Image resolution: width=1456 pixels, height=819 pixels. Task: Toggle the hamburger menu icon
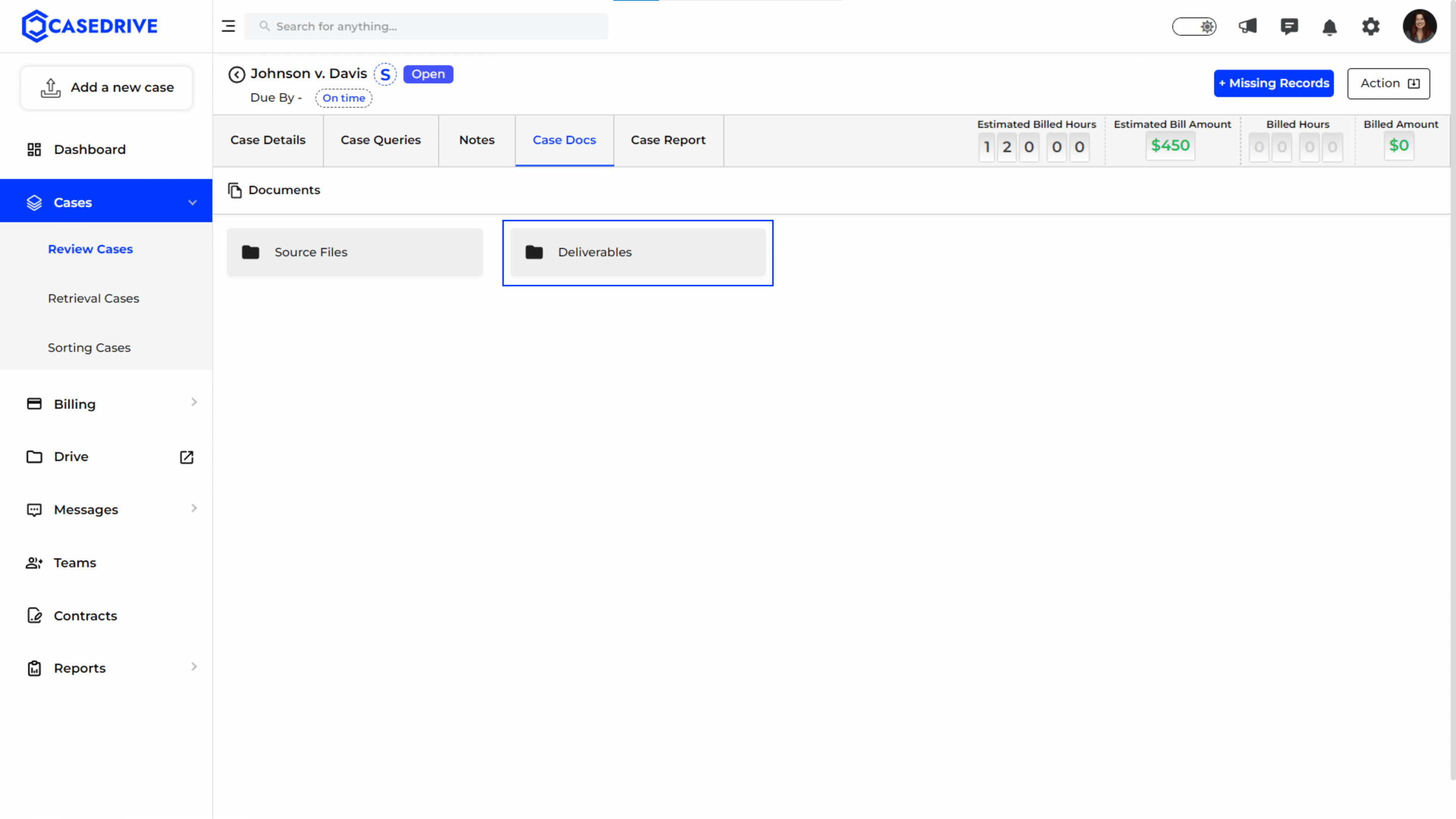[x=229, y=26]
